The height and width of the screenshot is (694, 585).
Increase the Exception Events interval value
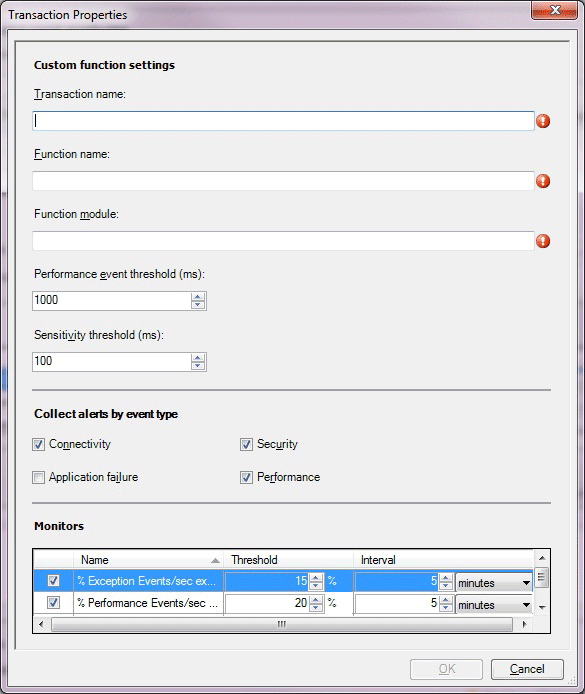(x=446, y=577)
